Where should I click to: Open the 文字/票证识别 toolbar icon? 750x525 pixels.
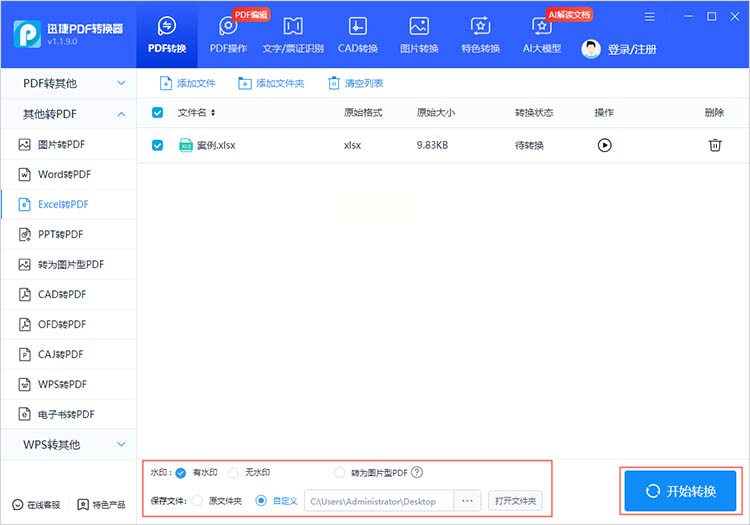point(293,27)
